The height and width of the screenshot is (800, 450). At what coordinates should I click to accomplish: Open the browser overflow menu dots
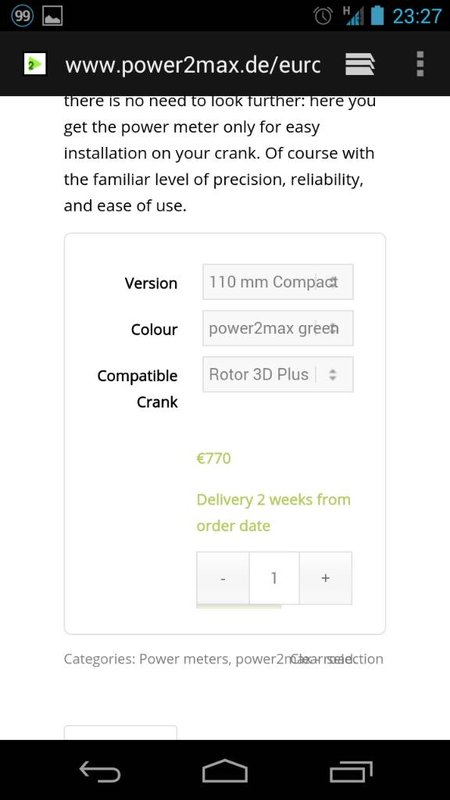click(420, 64)
